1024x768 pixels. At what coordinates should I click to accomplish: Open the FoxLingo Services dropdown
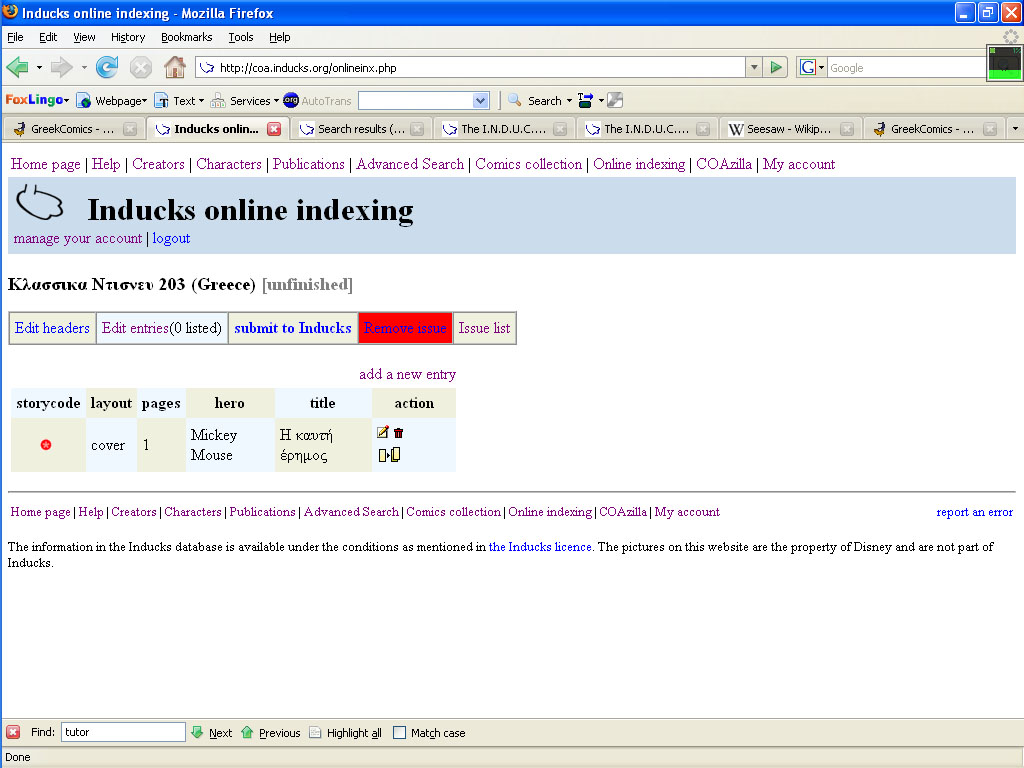click(x=250, y=101)
